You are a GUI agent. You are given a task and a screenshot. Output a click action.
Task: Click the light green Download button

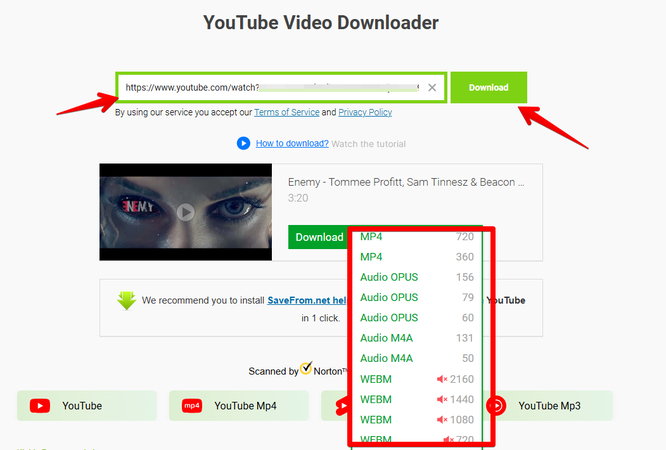coord(488,88)
